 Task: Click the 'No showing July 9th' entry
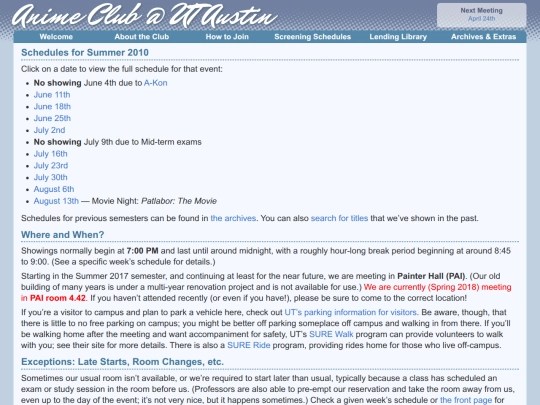click(x=117, y=142)
